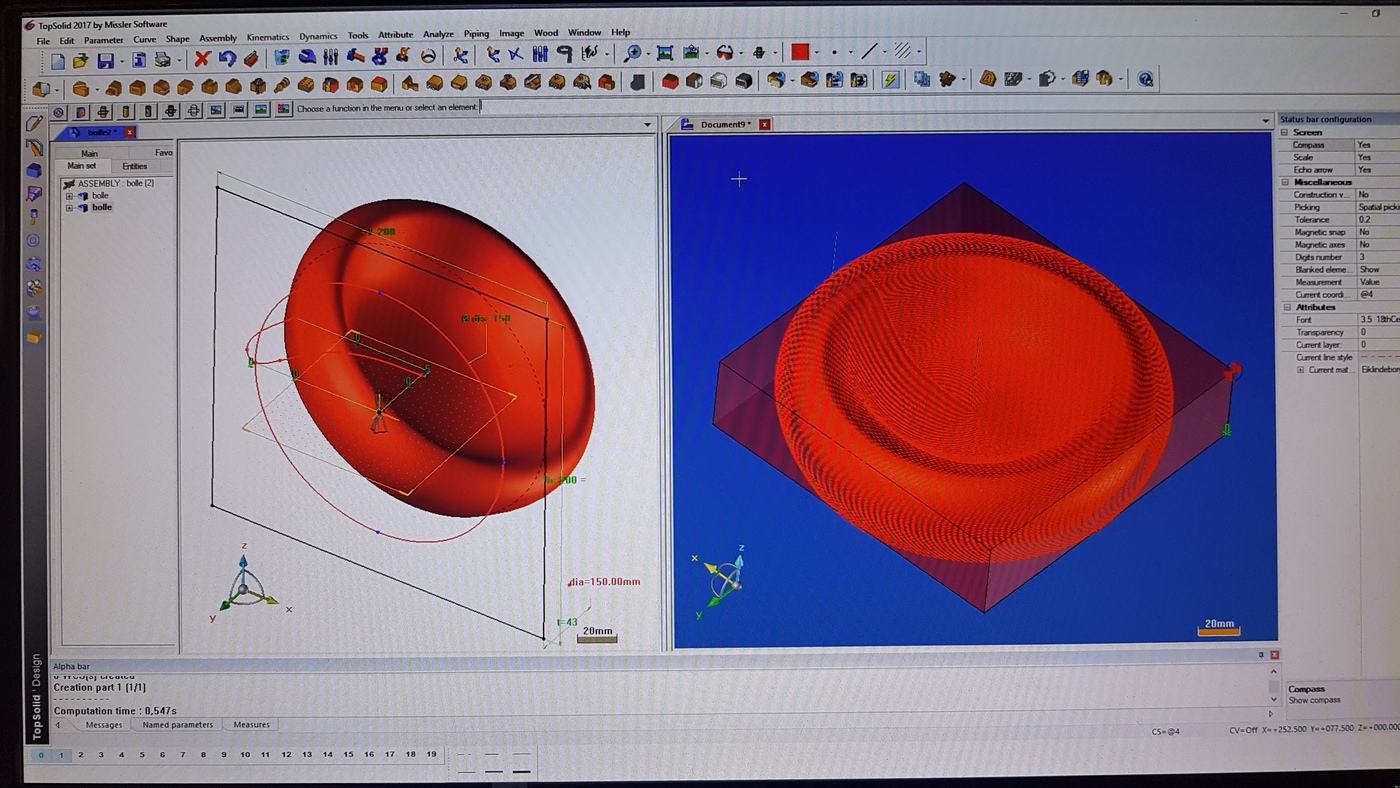Image resolution: width=1400 pixels, height=788 pixels.
Task: Click the Save floppy disk icon
Action: click(x=105, y=61)
